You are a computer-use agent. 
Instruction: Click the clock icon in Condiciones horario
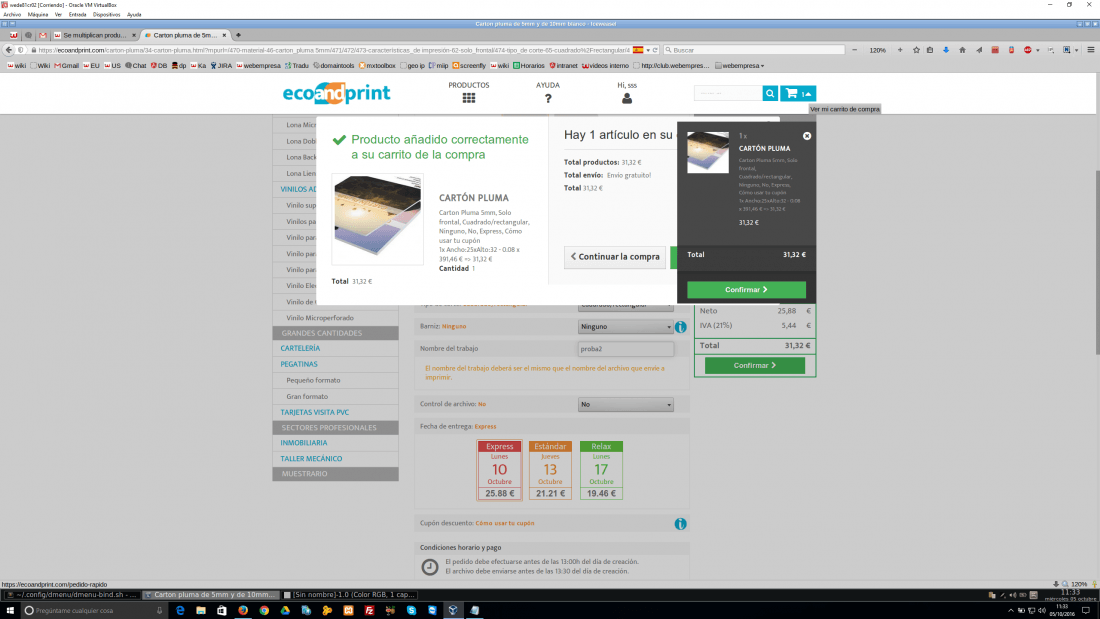pos(429,566)
